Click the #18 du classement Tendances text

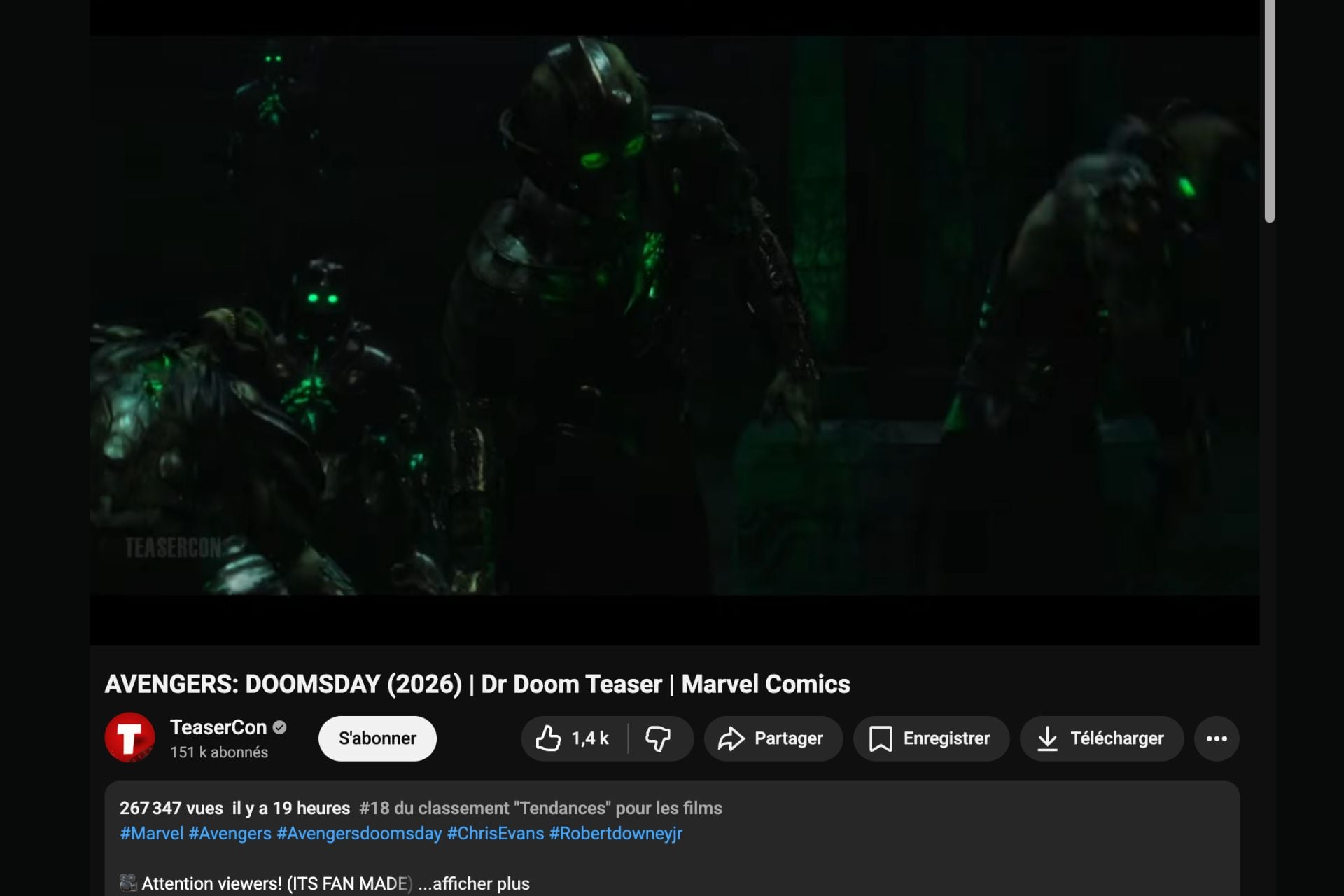coord(540,808)
